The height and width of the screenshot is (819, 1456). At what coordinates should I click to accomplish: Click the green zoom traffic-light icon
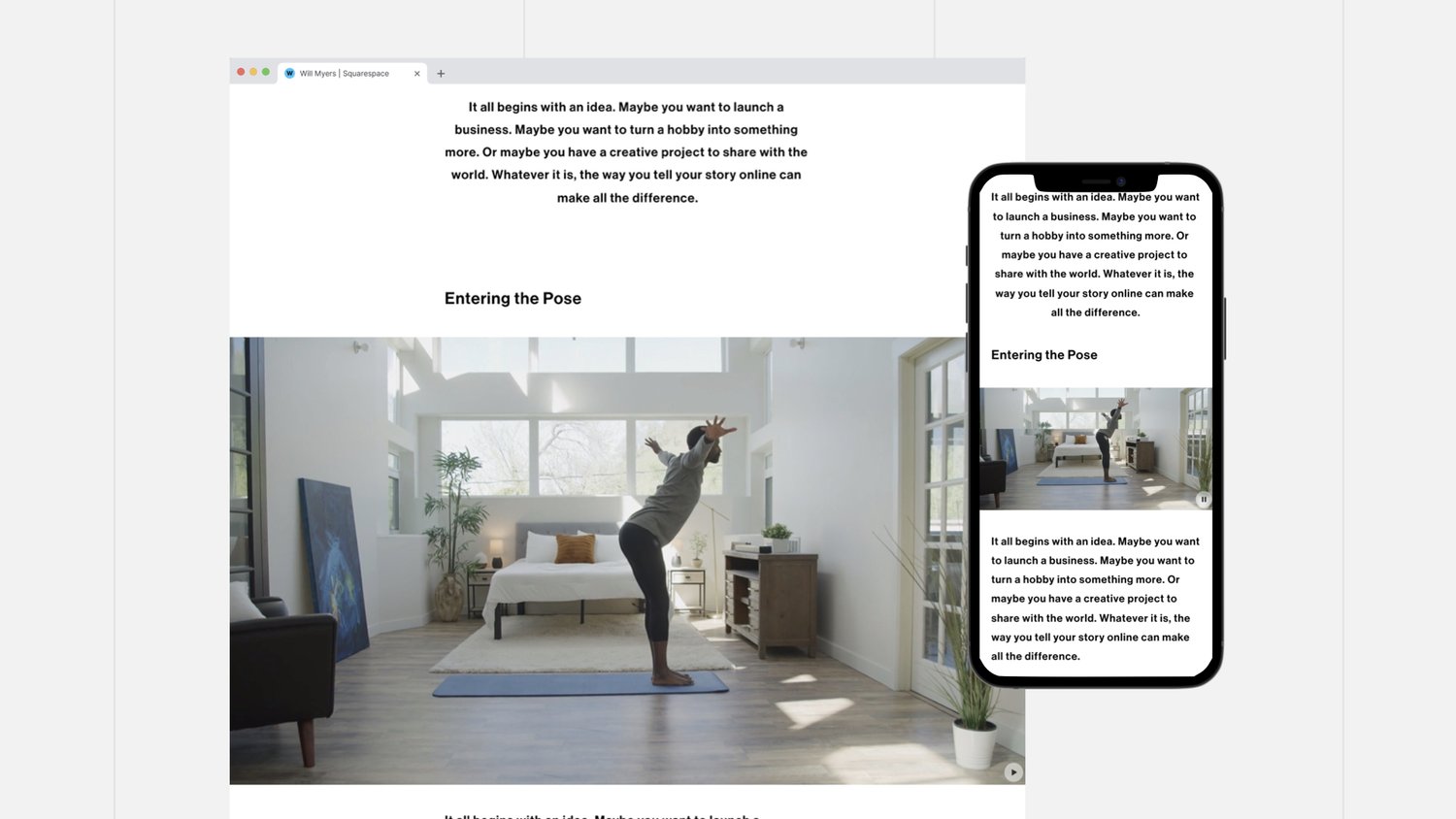pyautogui.click(x=265, y=71)
